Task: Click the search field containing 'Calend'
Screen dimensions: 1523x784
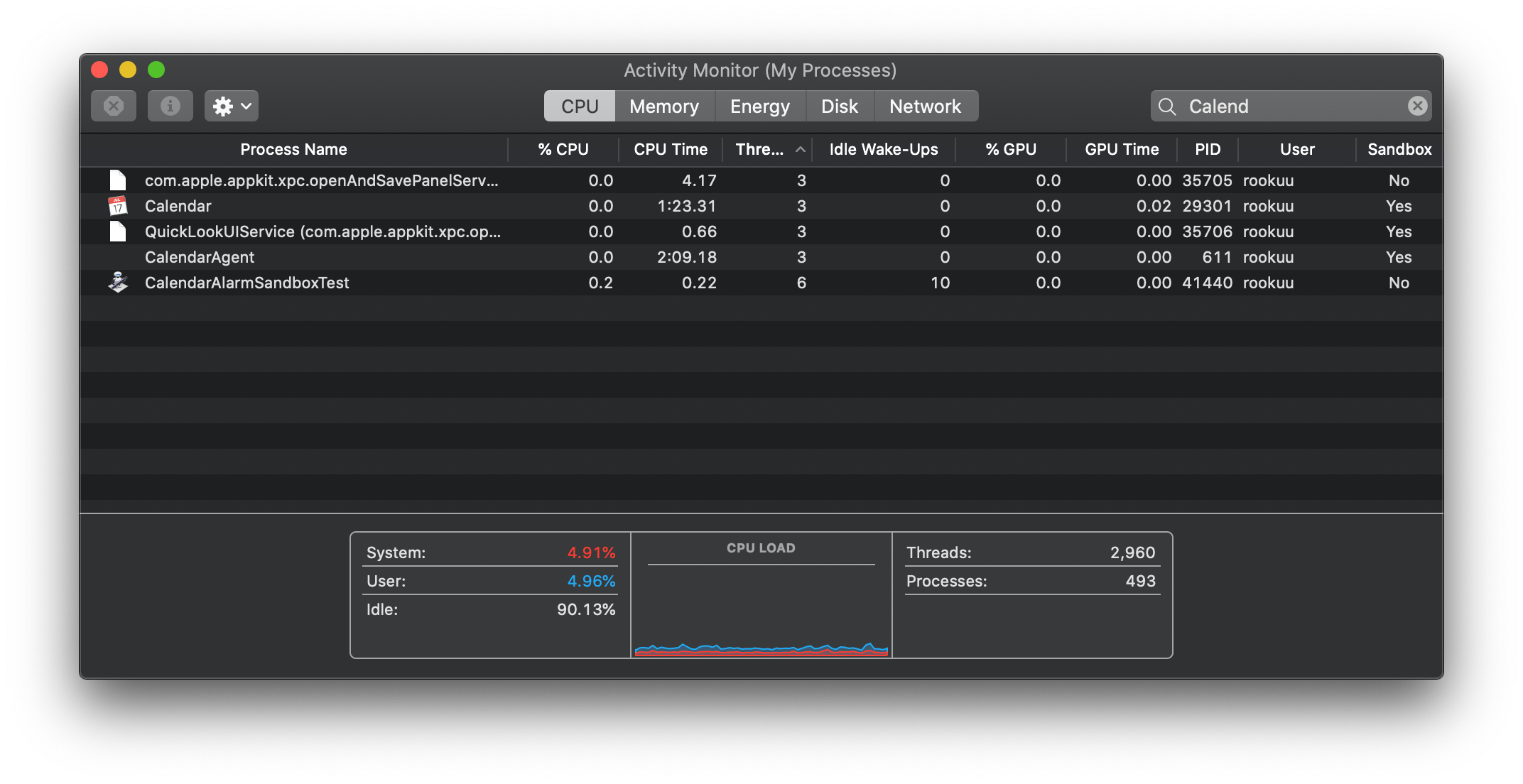Action: click(1291, 106)
